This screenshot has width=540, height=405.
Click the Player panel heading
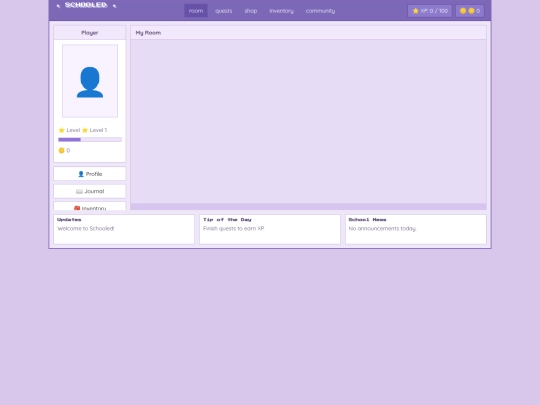(90, 33)
